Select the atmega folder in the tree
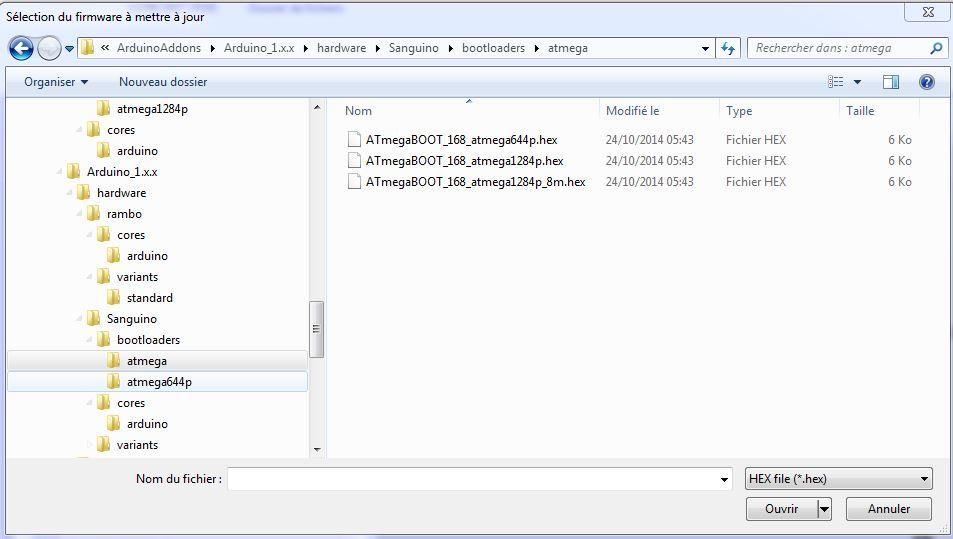953x539 pixels. pos(146,361)
